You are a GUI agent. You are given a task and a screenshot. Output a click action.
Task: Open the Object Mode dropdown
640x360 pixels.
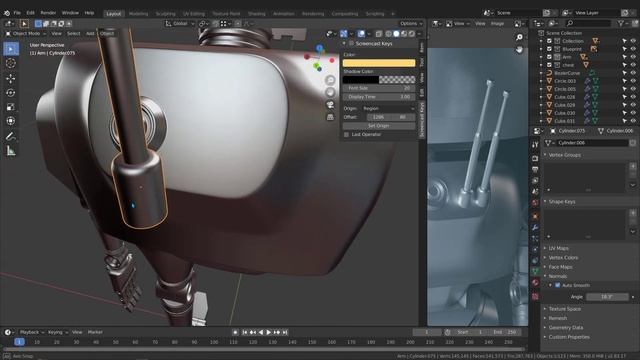pyautogui.click(x=25, y=33)
